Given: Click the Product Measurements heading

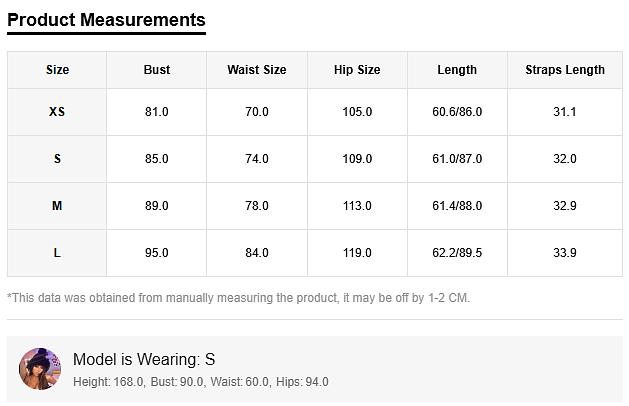Looking at the screenshot, I should [x=106, y=20].
